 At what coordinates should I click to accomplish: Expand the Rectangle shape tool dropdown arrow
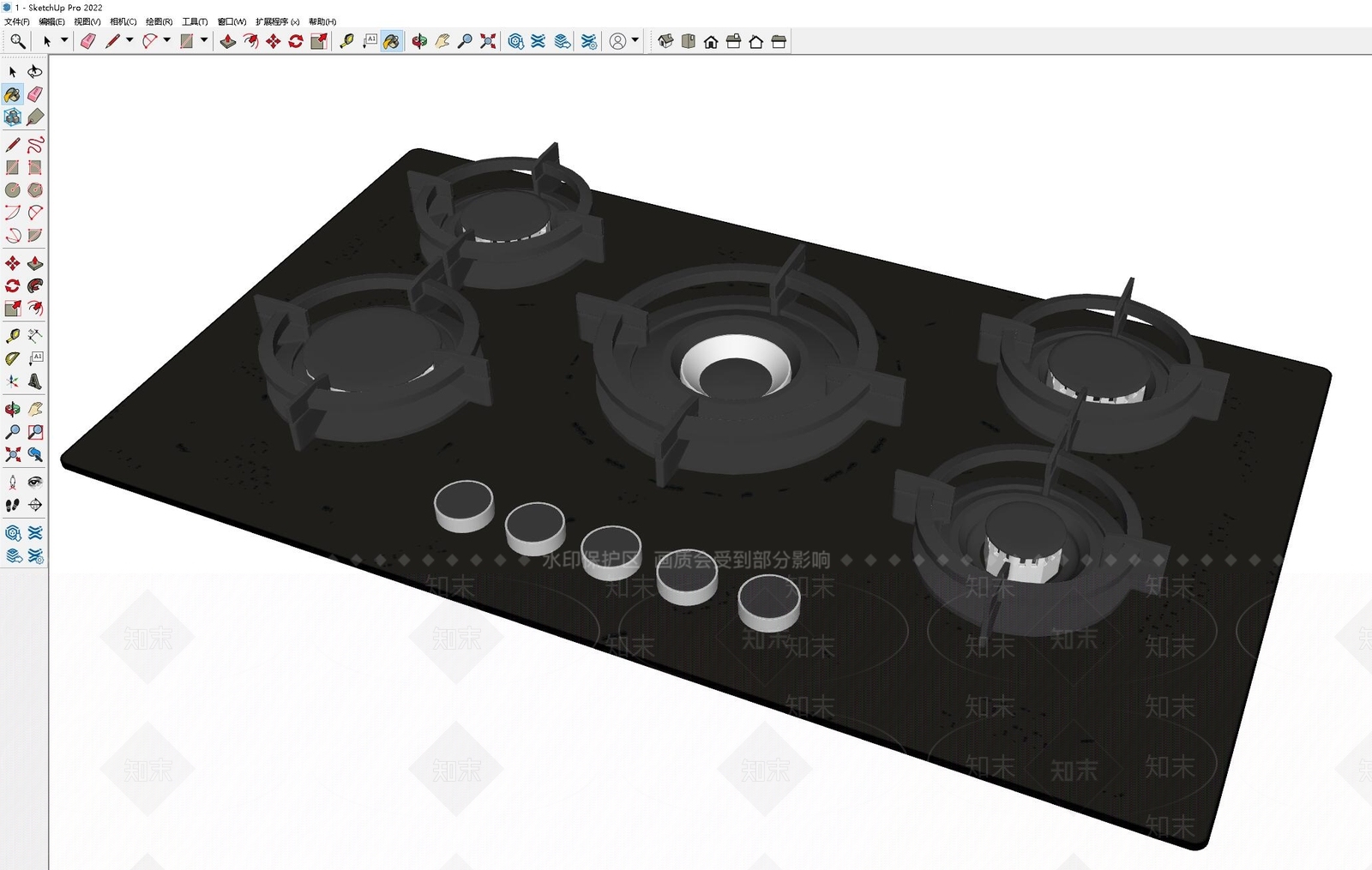pos(204,40)
